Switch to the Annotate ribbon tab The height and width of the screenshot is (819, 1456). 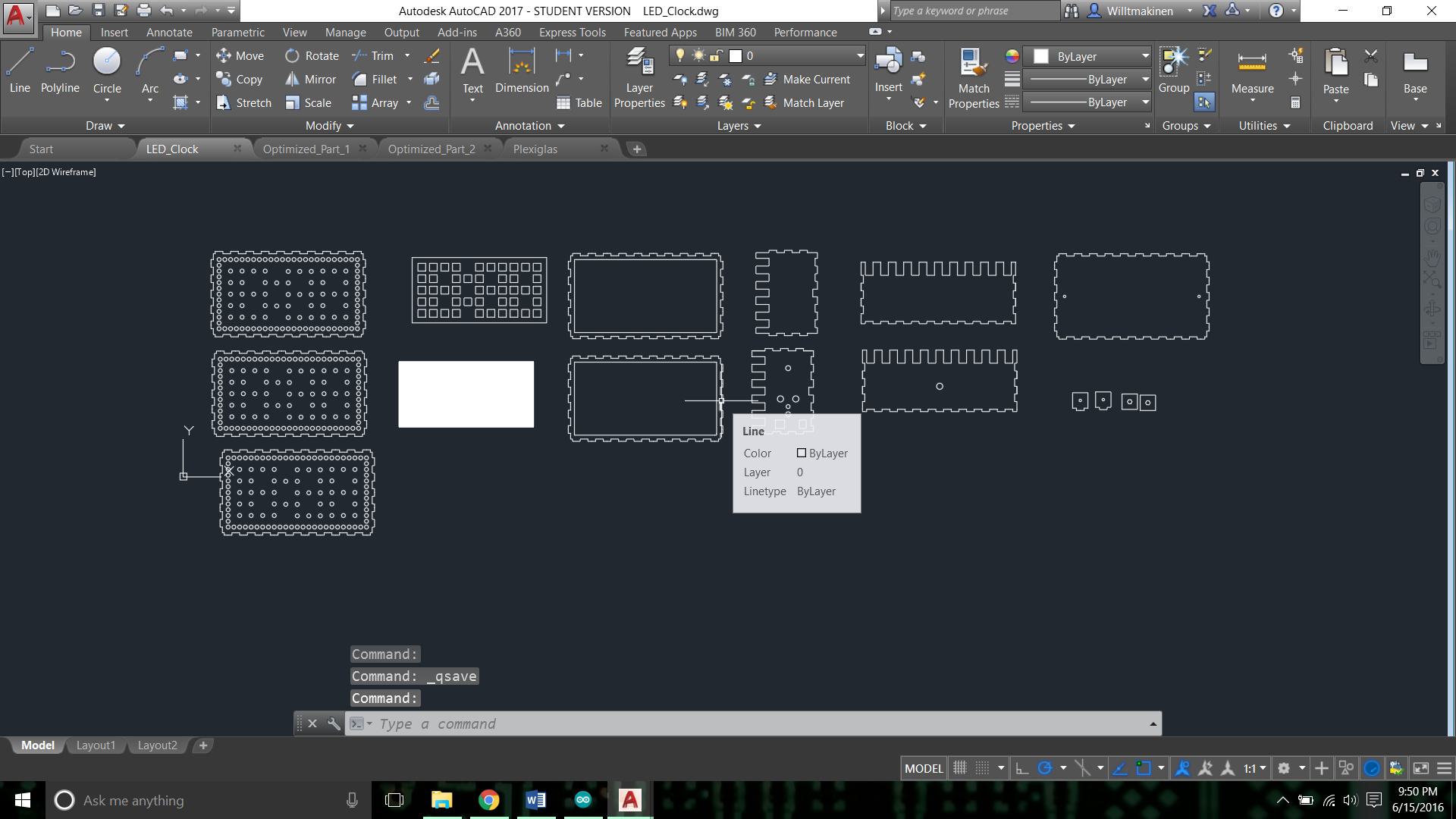point(169,32)
